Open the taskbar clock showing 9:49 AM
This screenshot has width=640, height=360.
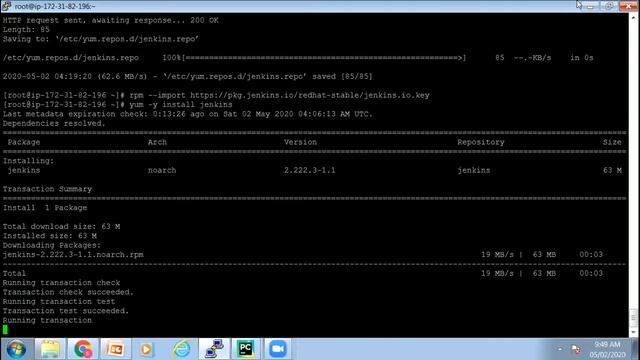607,349
